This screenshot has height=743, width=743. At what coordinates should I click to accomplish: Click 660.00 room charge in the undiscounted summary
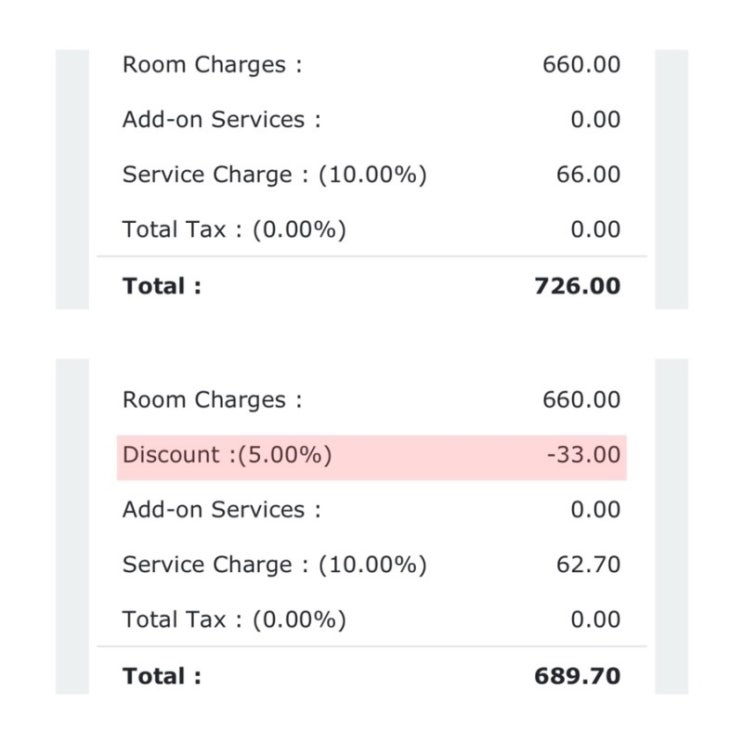[581, 65]
